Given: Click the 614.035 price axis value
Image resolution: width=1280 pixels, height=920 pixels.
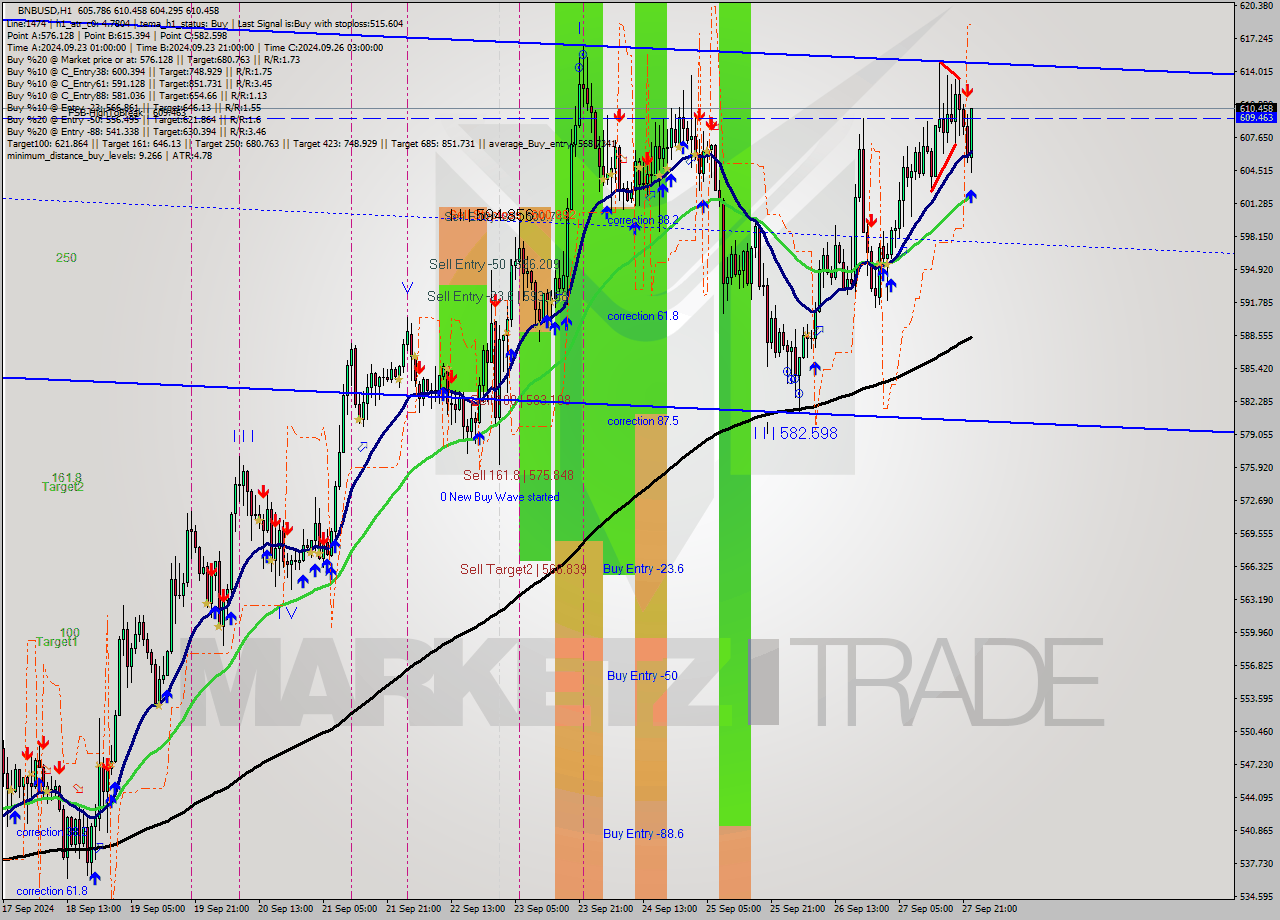Looking at the screenshot, I should pyautogui.click(x=1255, y=72).
